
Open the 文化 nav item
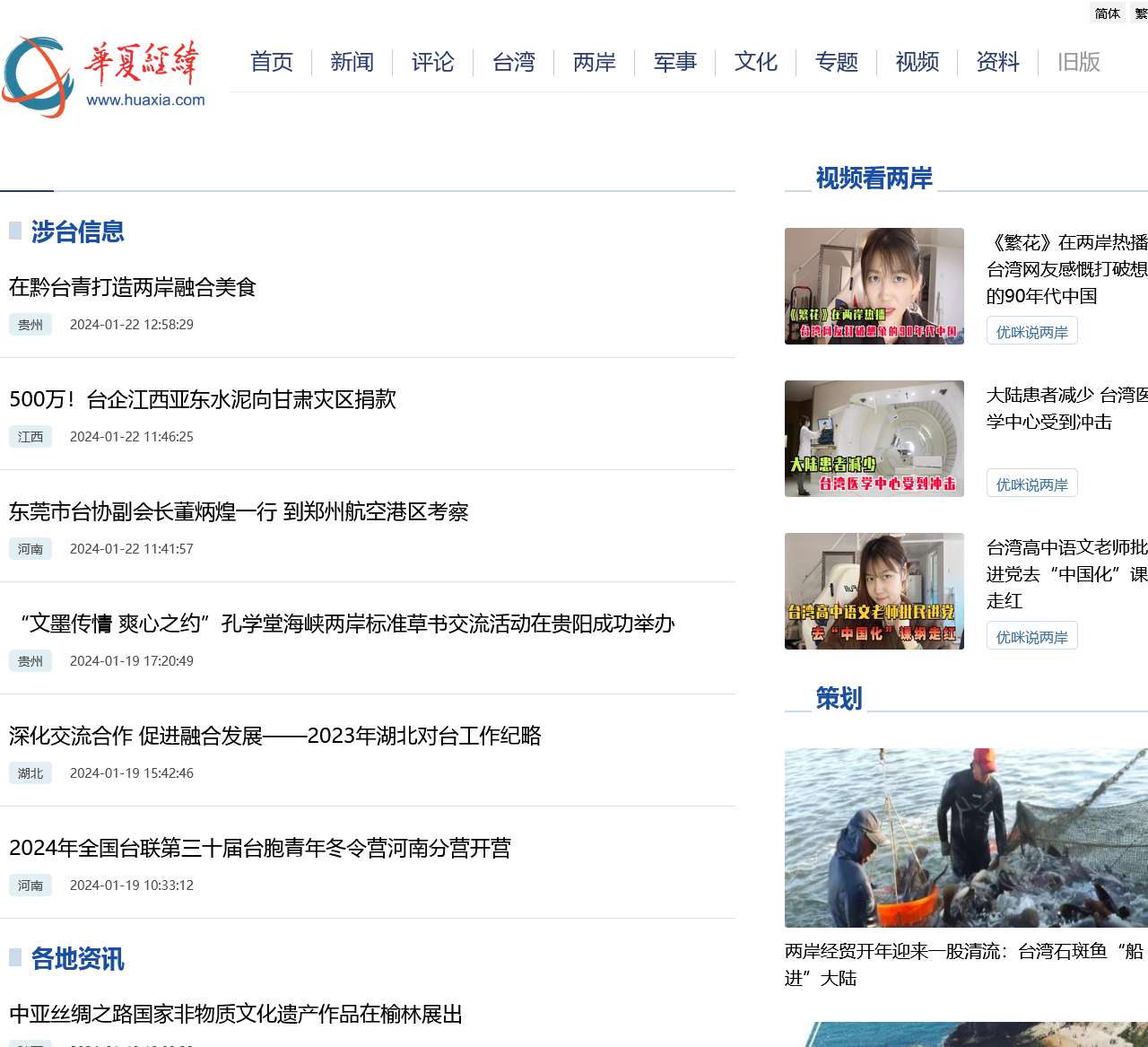(x=756, y=62)
